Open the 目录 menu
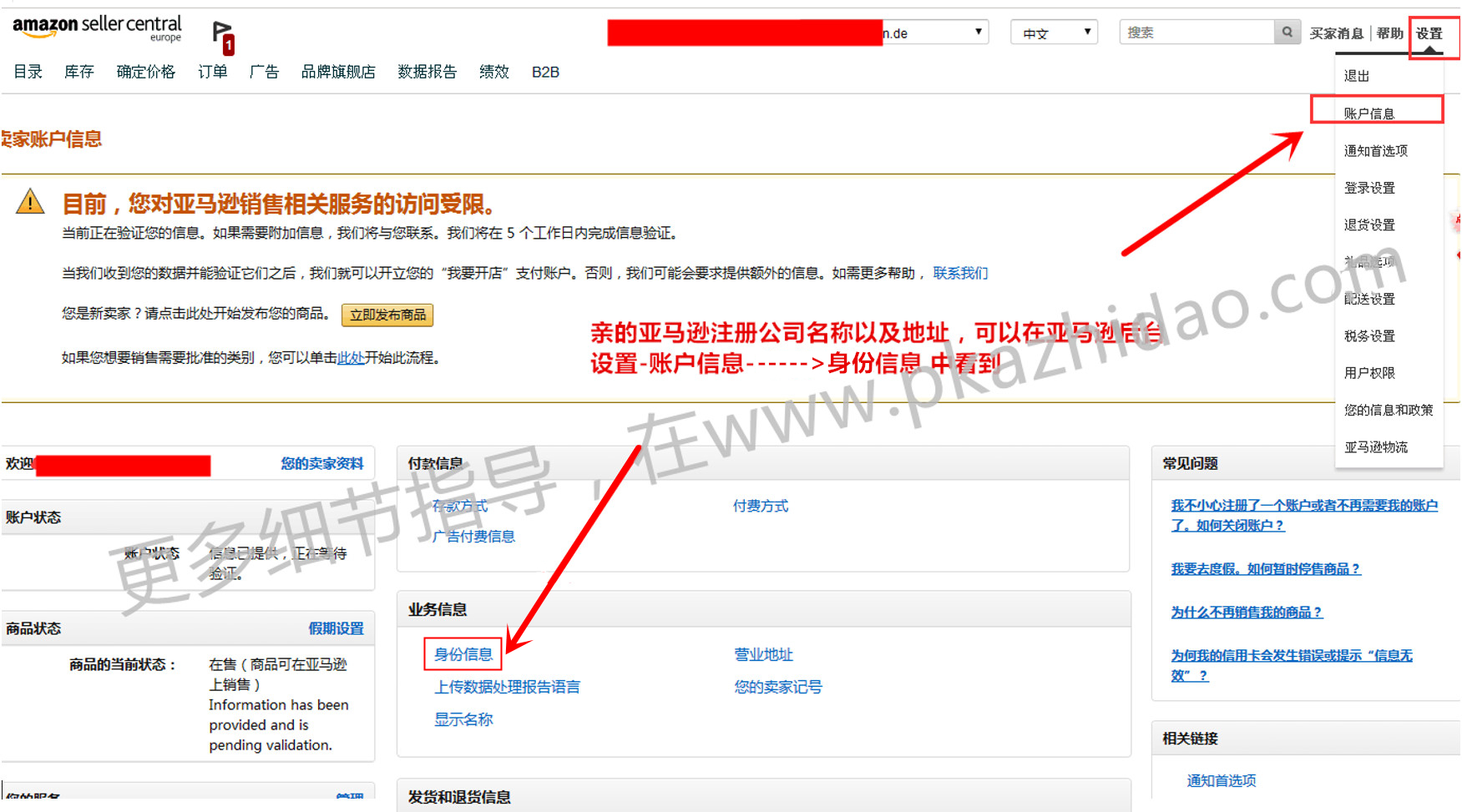This screenshot has width=1462, height=812. click(x=28, y=72)
